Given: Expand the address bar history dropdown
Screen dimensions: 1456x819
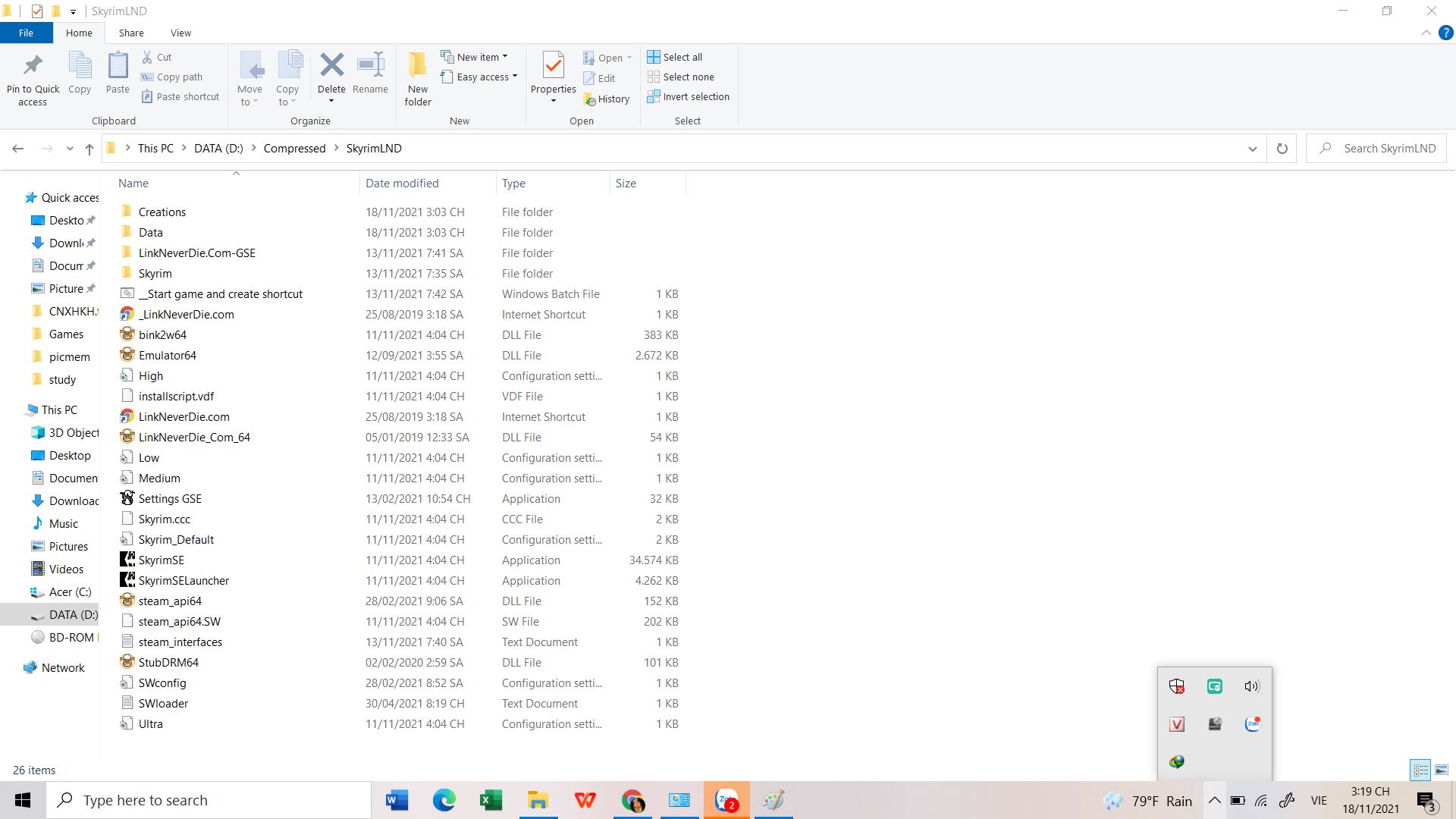Looking at the screenshot, I should pos(1252,149).
